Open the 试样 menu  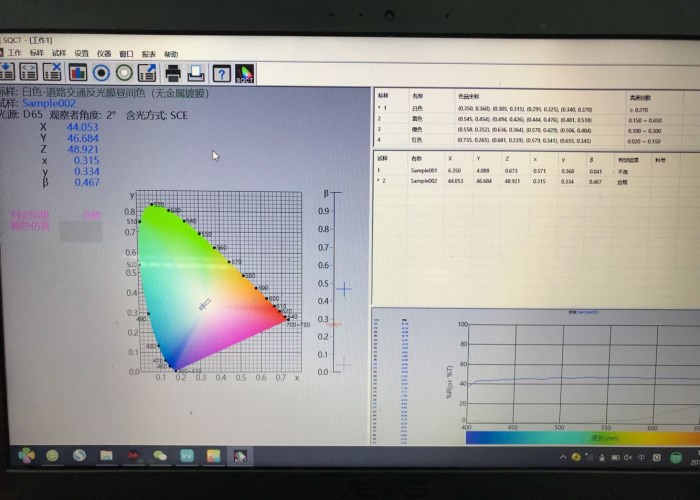(59, 53)
